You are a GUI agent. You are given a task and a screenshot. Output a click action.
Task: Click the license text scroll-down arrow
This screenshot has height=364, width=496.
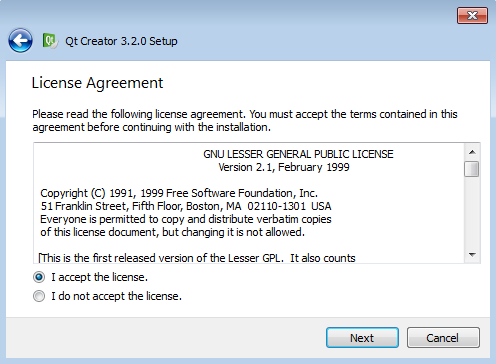[472, 255]
